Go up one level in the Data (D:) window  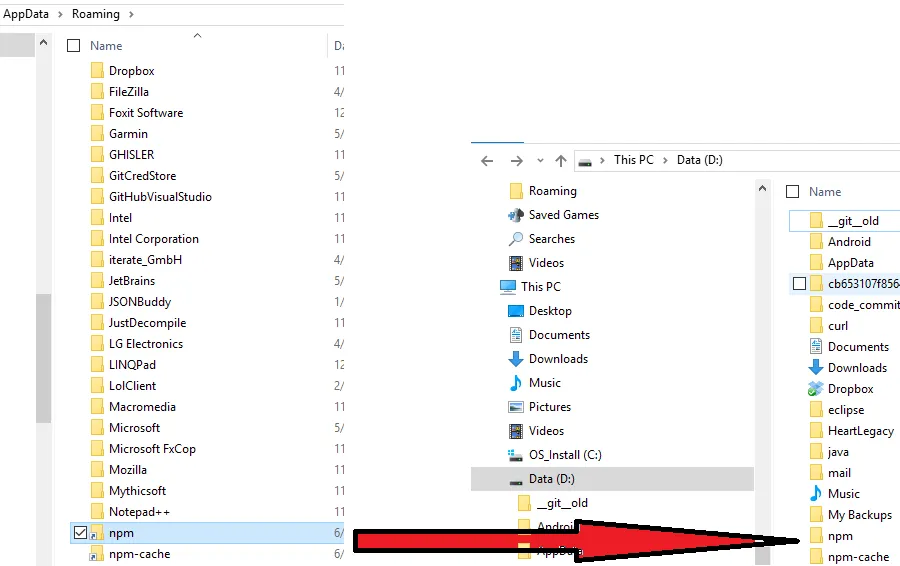click(x=561, y=161)
